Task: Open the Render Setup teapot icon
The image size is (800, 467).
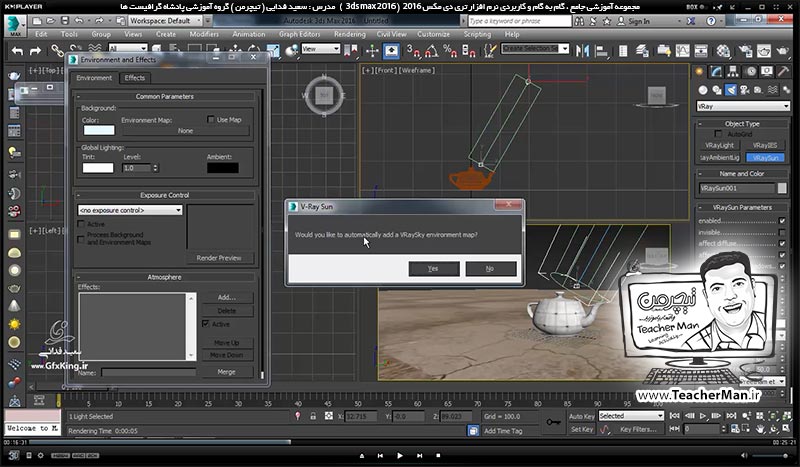Action: click(x=745, y=51)
